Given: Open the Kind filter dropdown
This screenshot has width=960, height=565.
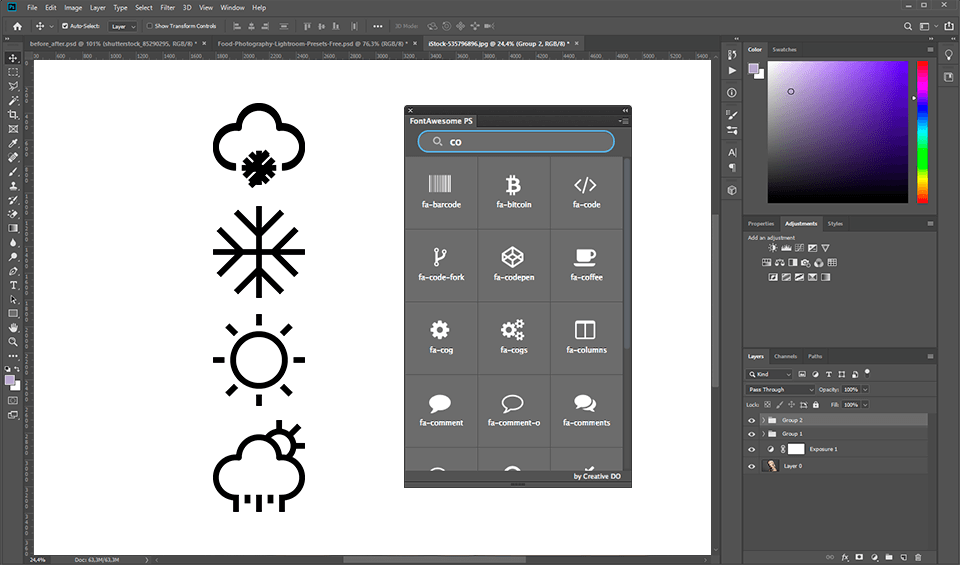Looking at the screenshot, I should (769, 374).
